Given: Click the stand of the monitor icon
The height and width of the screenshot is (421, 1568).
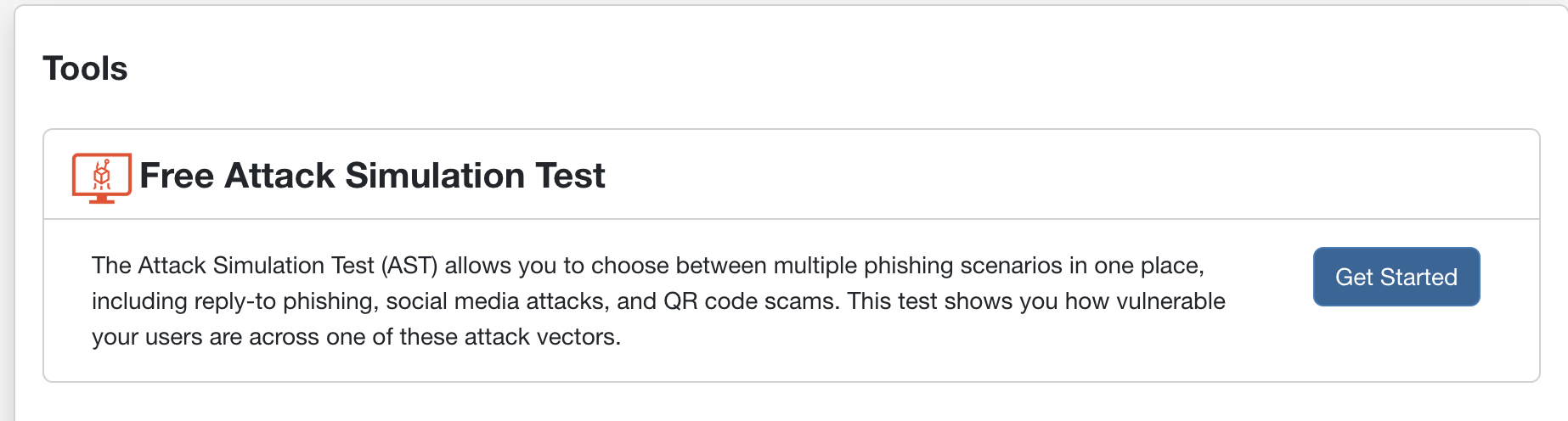Looking at the screenshot, I should [x=102, y=199].
